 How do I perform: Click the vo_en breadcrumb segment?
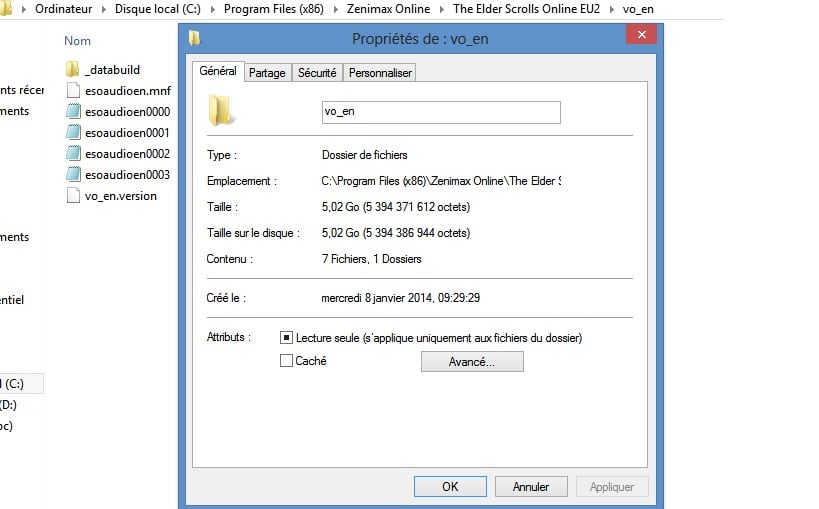tap(638, 9)
